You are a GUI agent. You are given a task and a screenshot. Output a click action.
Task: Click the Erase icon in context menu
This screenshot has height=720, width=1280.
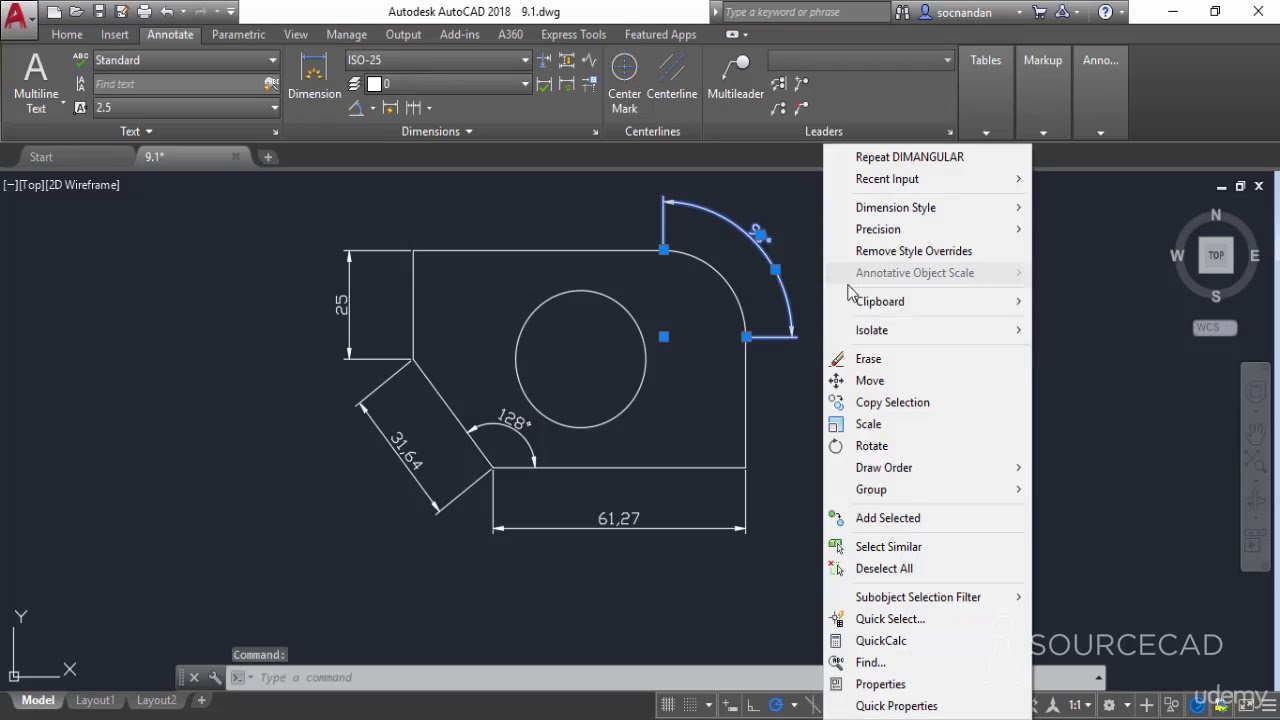[x=837, y=359]
